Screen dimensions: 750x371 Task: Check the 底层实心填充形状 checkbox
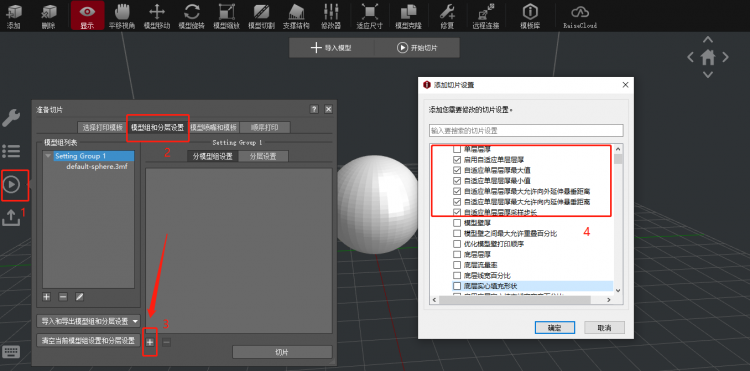click(x=456, y=286)
